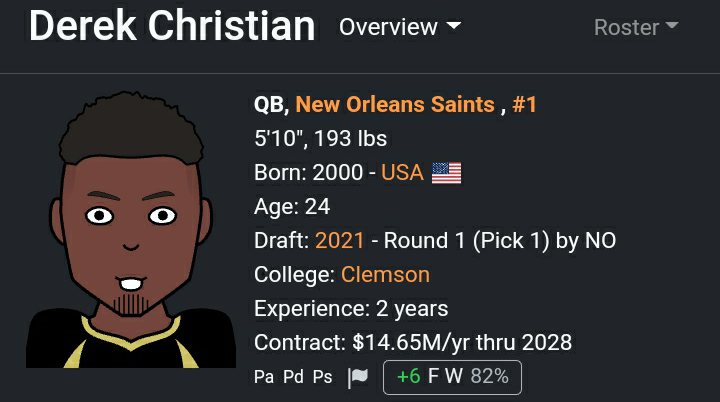Image resolution: width=720 pixels, height=402 pixels.
Task: Open the Overview dropdown menu
Action: click(399, 27)
